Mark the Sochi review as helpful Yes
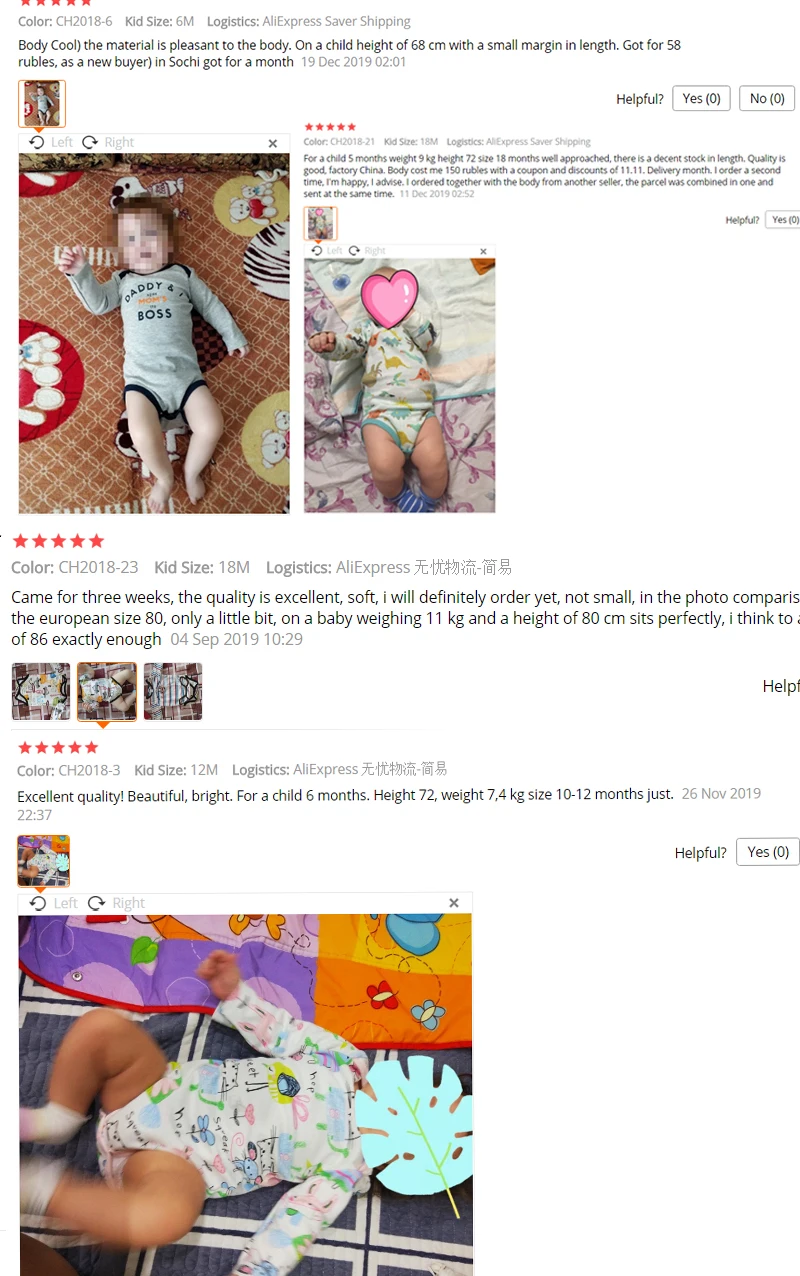The height and width of the screenshot is (1276, 800). 702,98
